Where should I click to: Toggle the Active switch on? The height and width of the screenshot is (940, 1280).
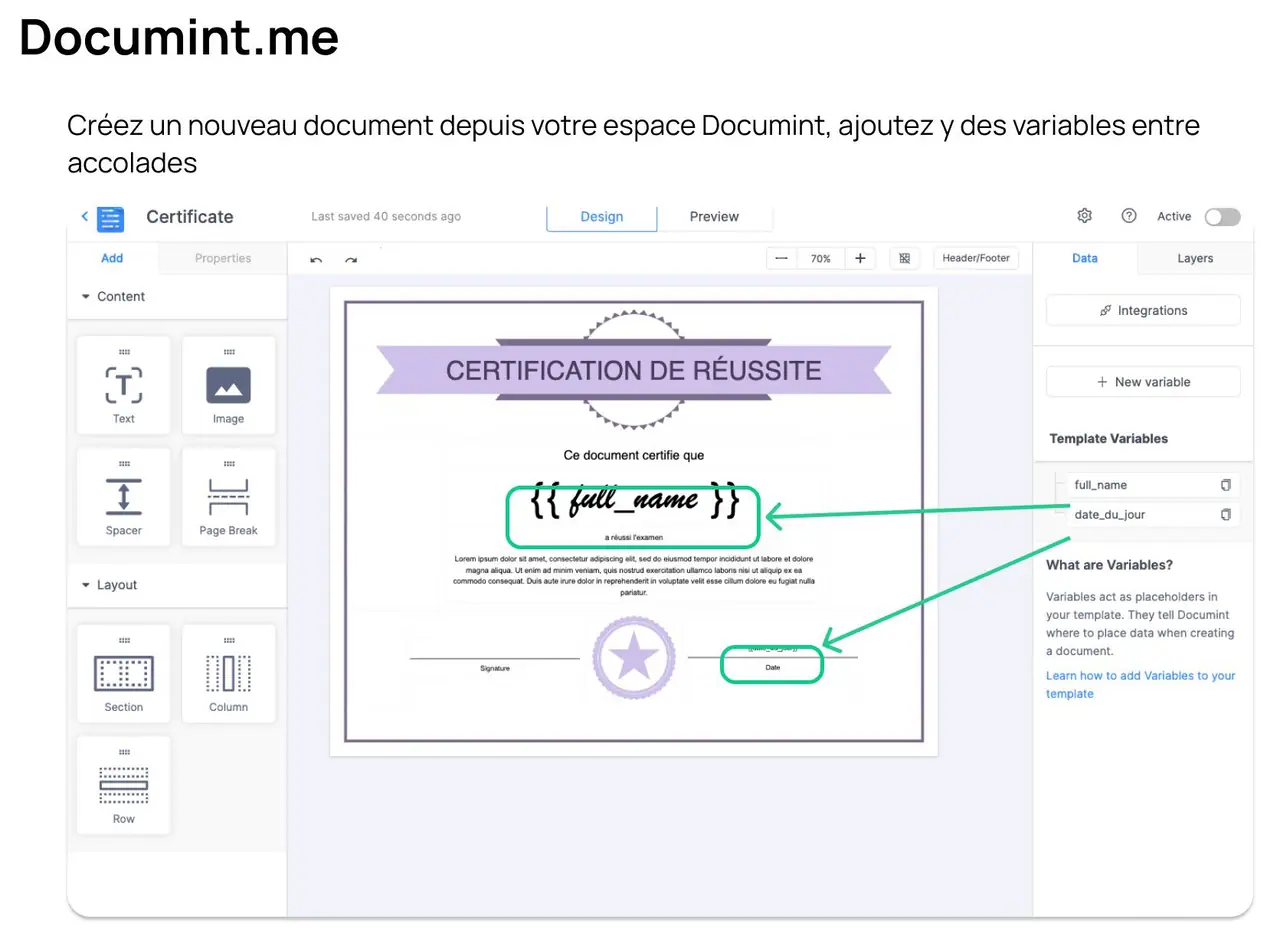click(1222, 217)
